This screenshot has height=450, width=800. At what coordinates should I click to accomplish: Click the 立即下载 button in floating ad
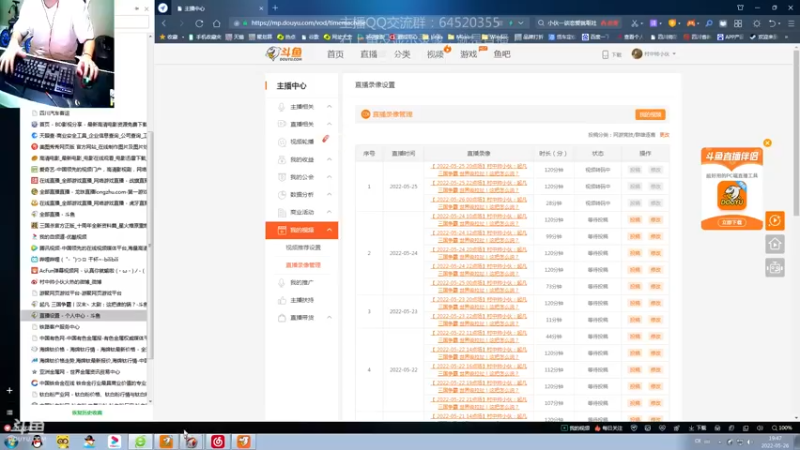(732, 222)
